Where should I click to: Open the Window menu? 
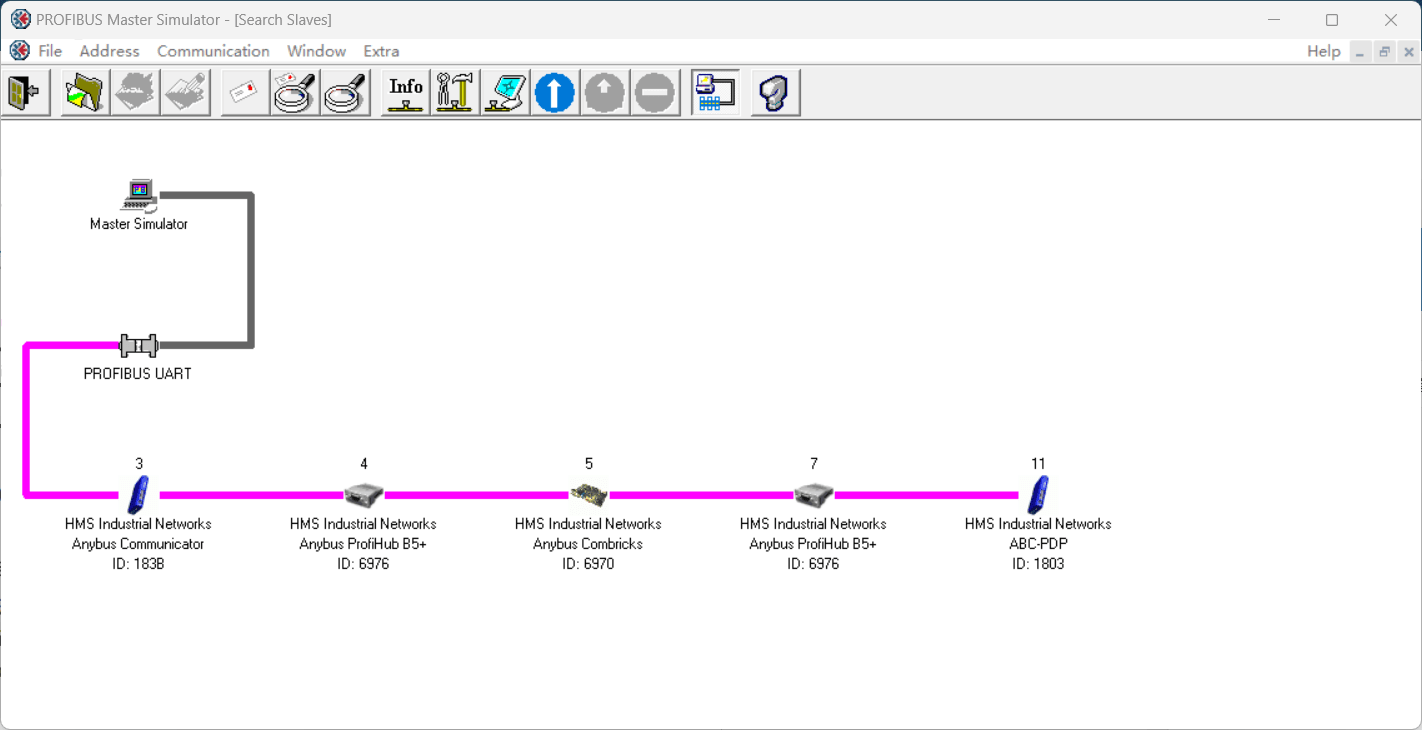316,51
